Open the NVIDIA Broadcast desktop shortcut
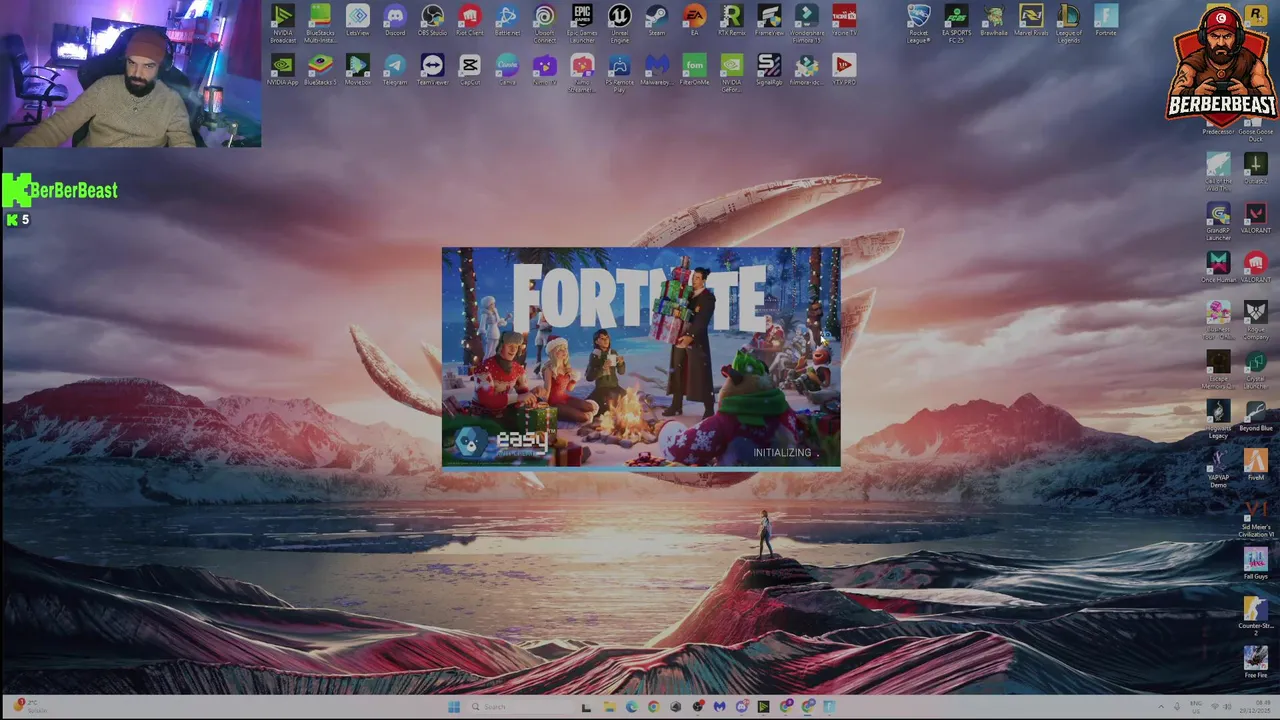 (283, 24)
